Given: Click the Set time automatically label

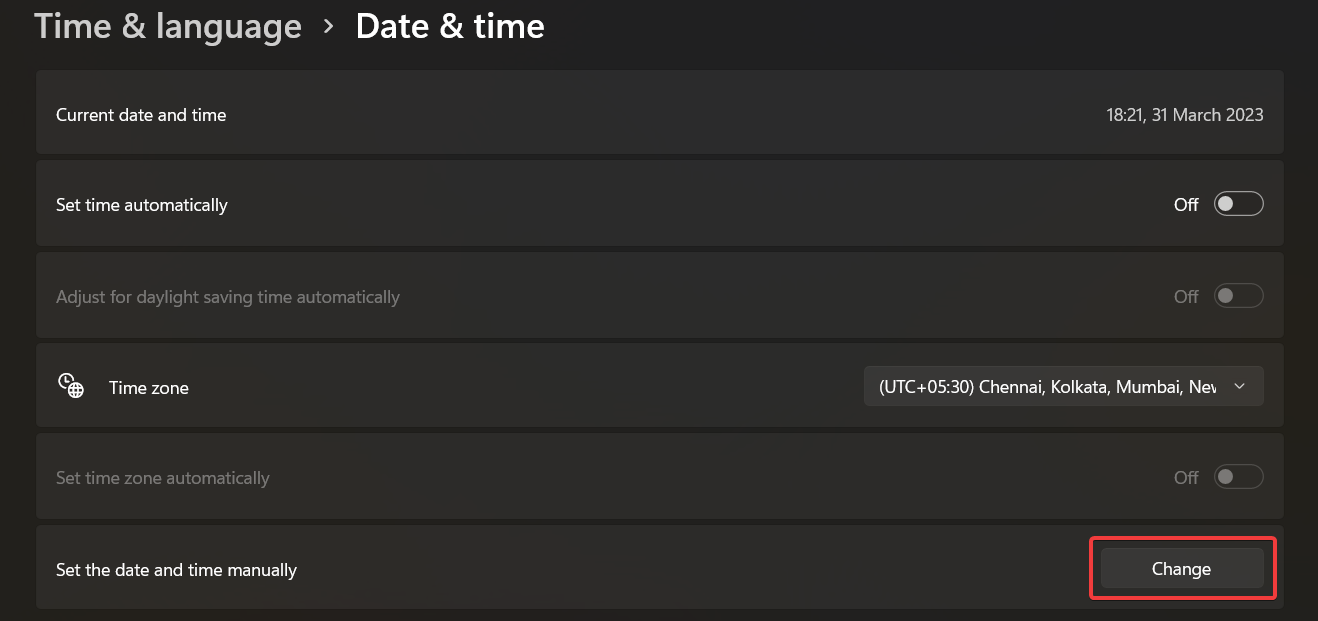Looking at the screenshot, I should click(x=142, y=205).
